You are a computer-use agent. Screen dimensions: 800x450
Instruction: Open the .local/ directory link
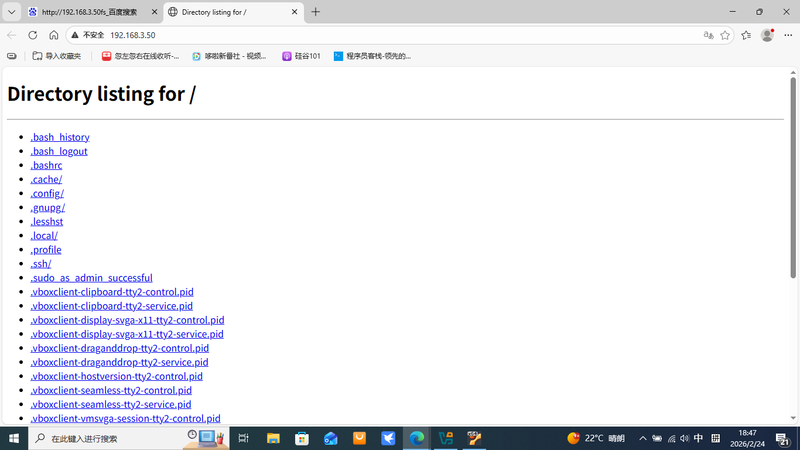click(x=44, y=236)
